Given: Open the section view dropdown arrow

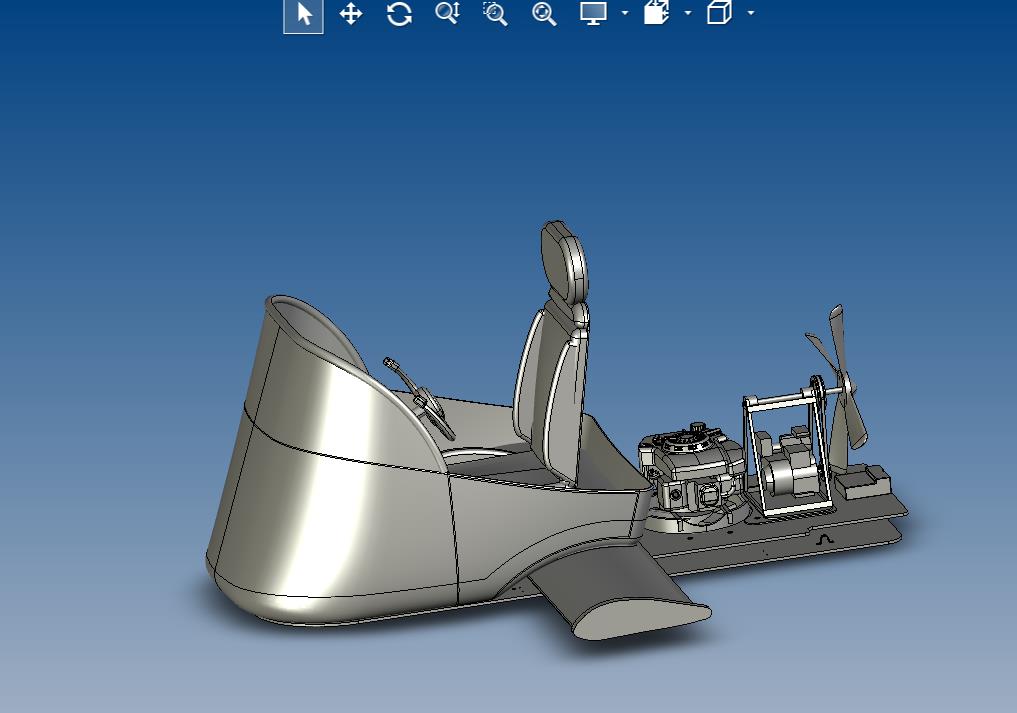Looking at the screenshot, I should [688, 13].
